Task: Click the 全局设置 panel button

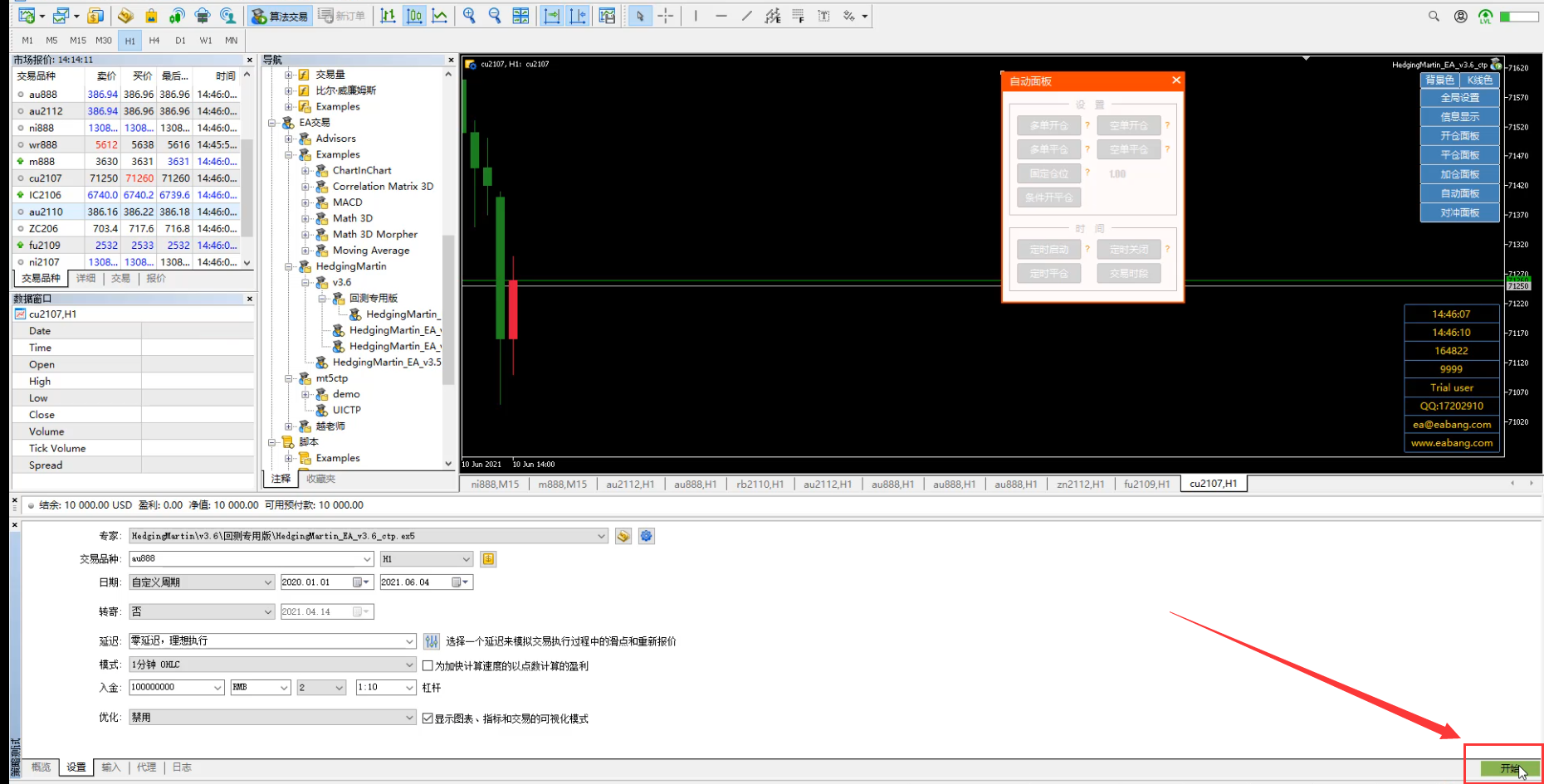Action: (1459, 98)
